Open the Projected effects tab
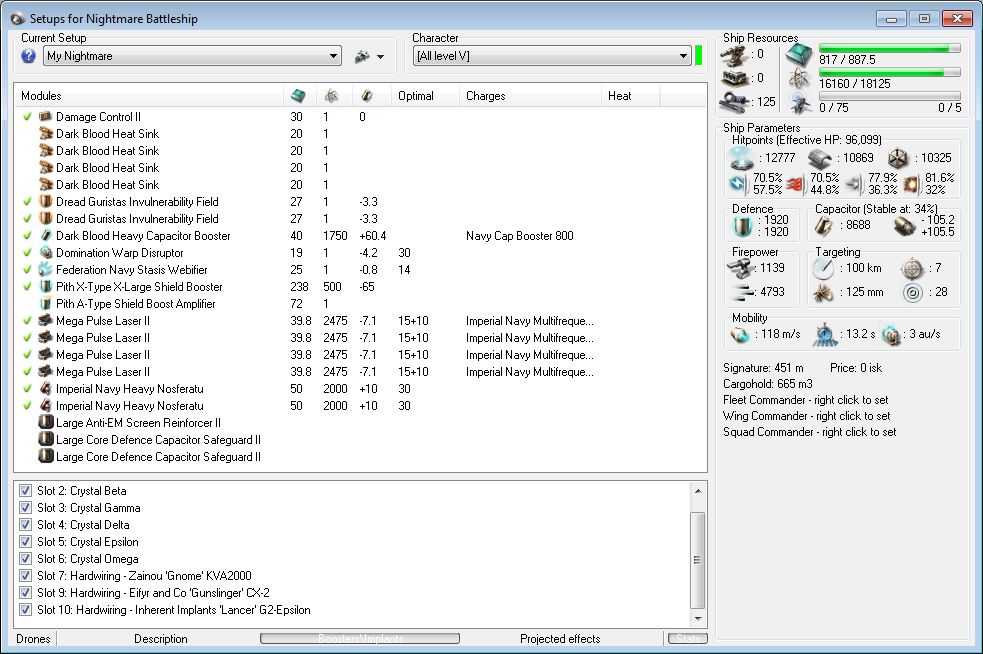 (560, 639)
